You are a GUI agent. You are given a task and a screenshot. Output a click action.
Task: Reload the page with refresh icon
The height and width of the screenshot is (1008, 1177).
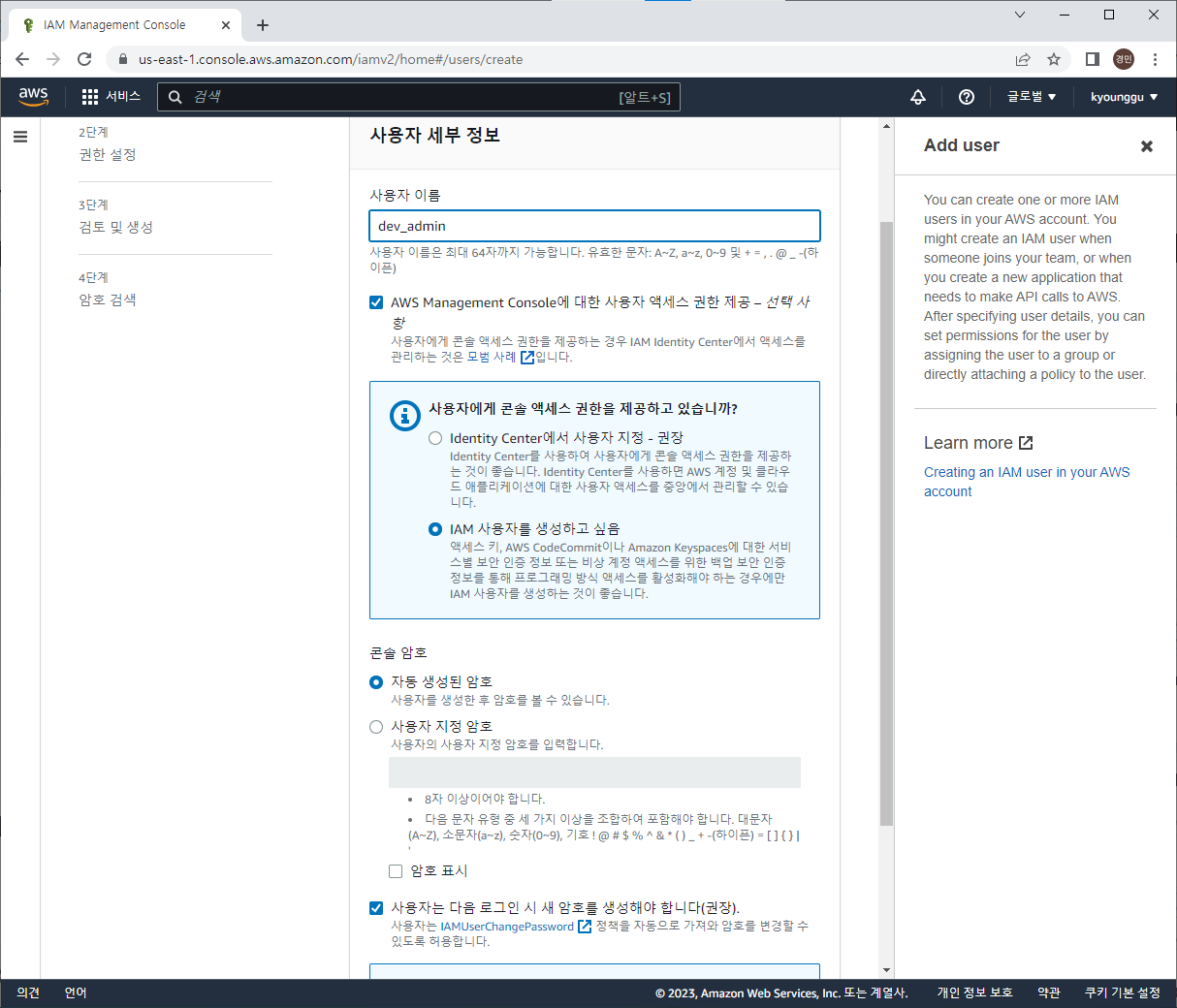(84, 59)
